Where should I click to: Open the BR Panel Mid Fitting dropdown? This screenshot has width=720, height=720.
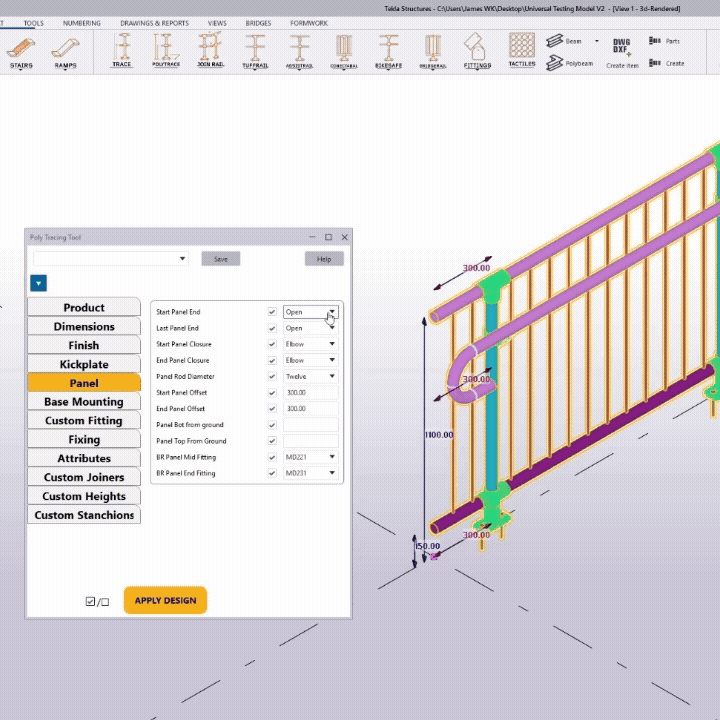coord(311,457)
